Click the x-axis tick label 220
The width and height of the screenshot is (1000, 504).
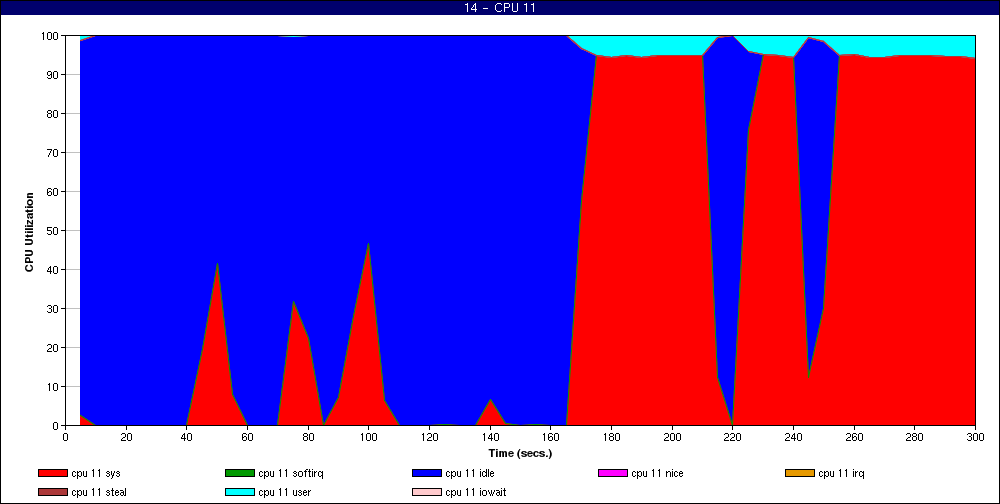(732, 437)
